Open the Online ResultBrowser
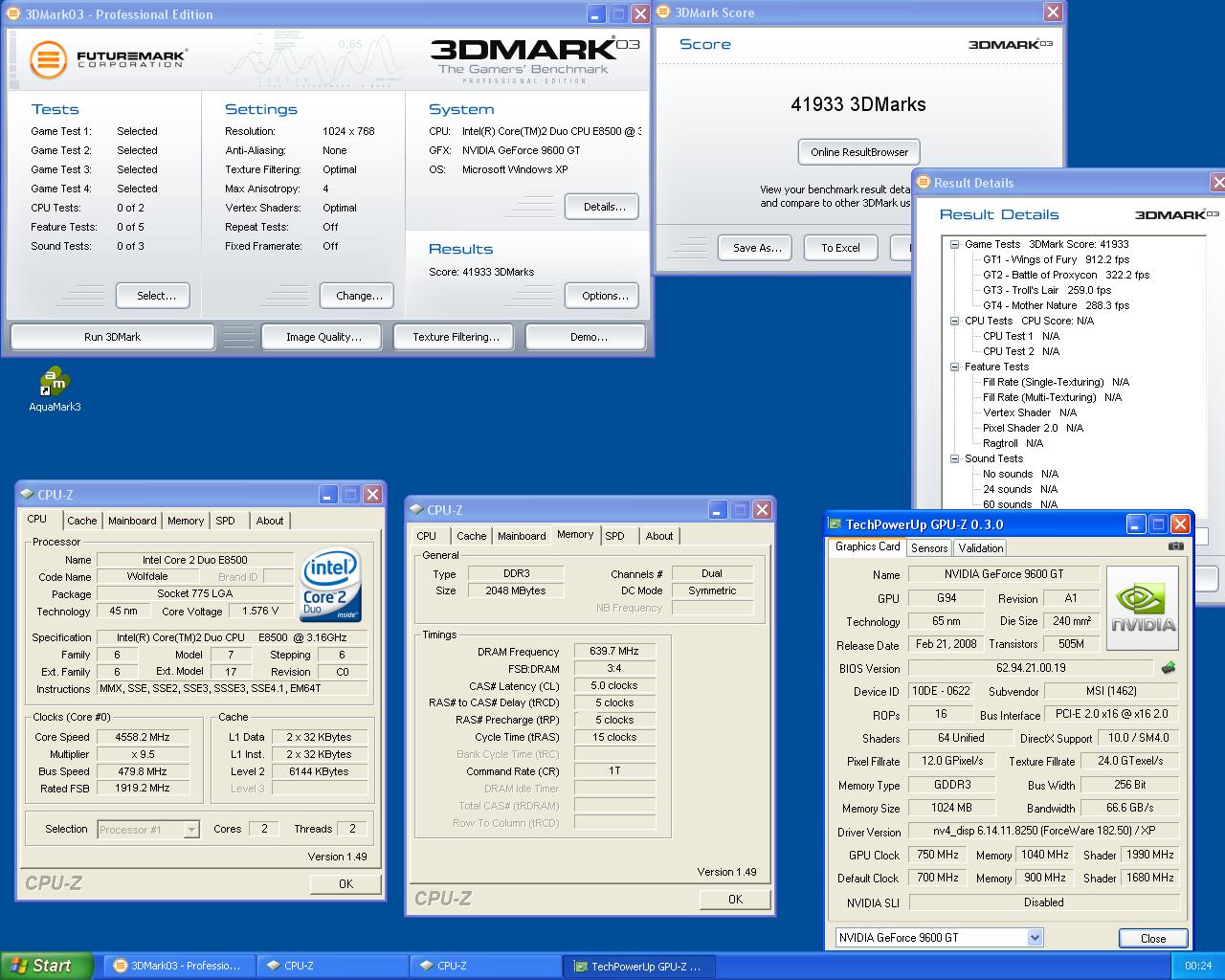 (x=859, y=152)
